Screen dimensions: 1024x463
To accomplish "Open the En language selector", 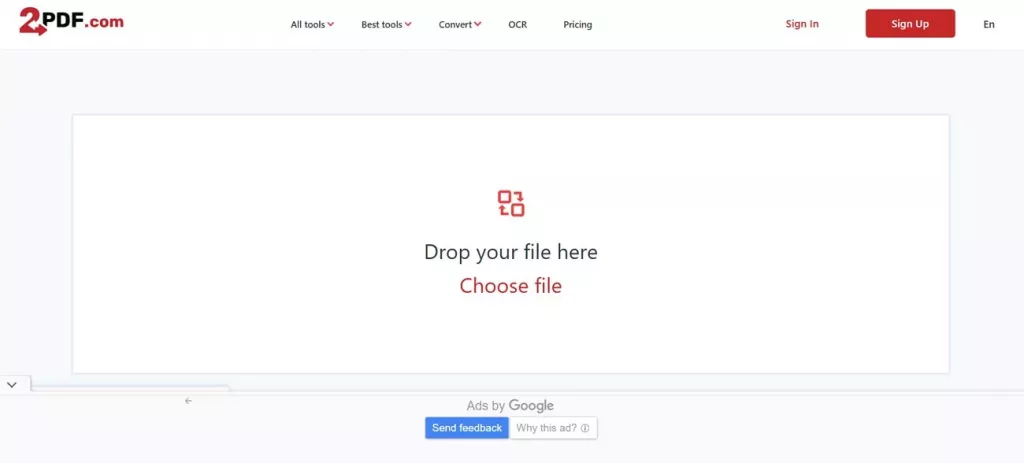I will (x=989, y=24).
